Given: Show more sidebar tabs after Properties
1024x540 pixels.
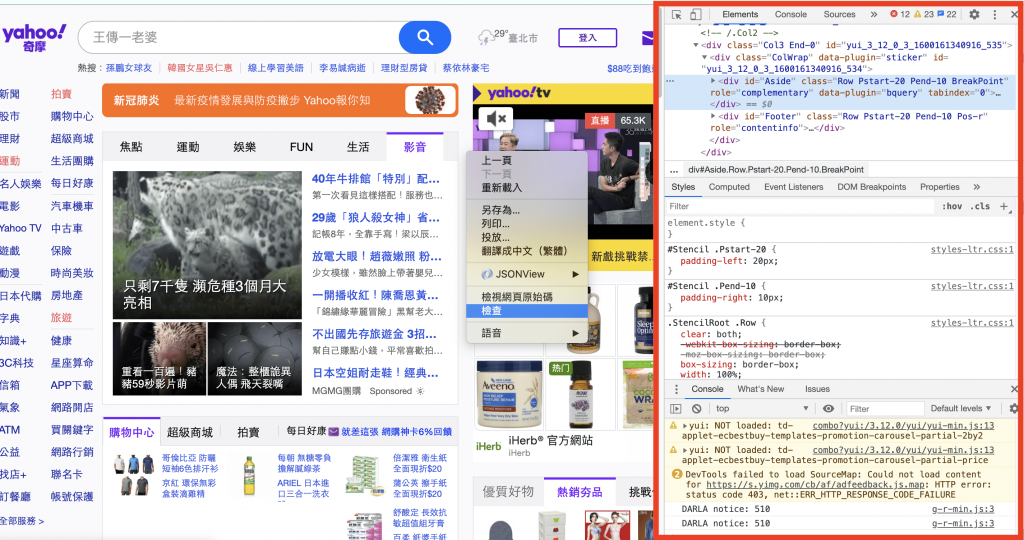Looking at the screenshot, I should pos(977,187).
